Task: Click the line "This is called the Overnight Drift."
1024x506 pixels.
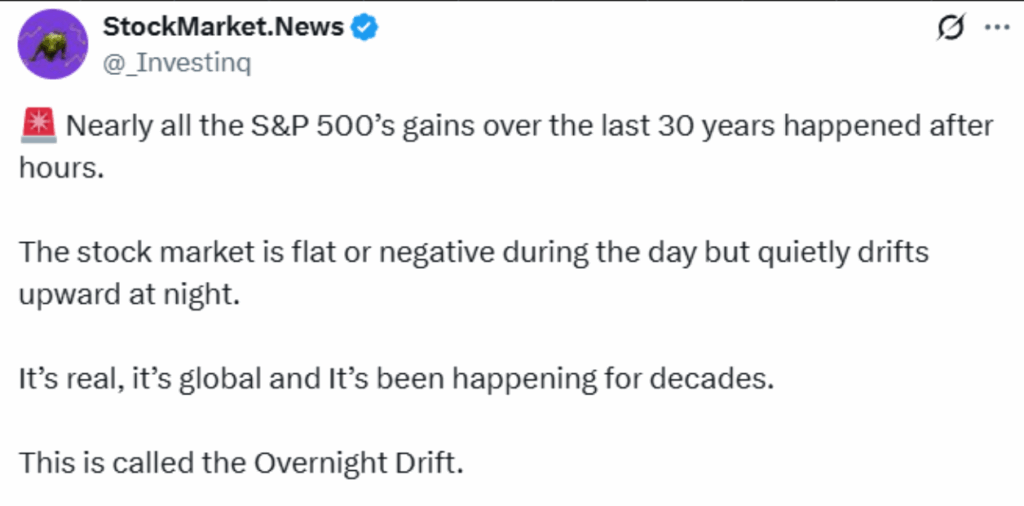Action: point(242,462)
